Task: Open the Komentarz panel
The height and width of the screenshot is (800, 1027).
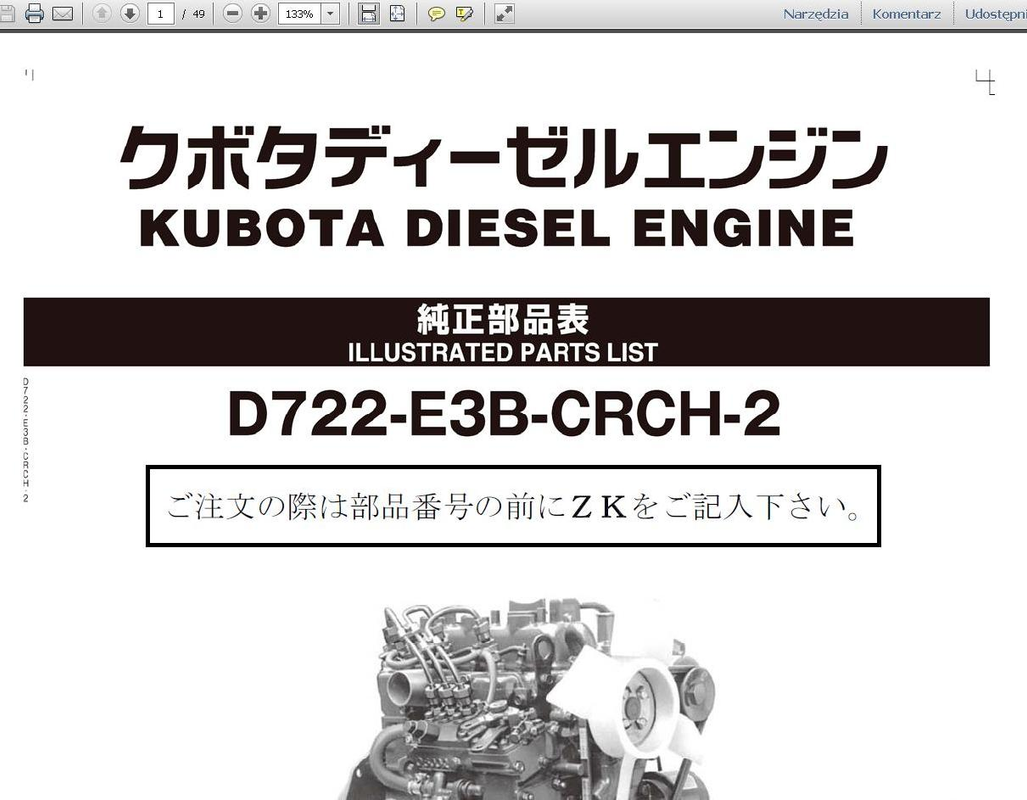Action: tap(906, 14)
